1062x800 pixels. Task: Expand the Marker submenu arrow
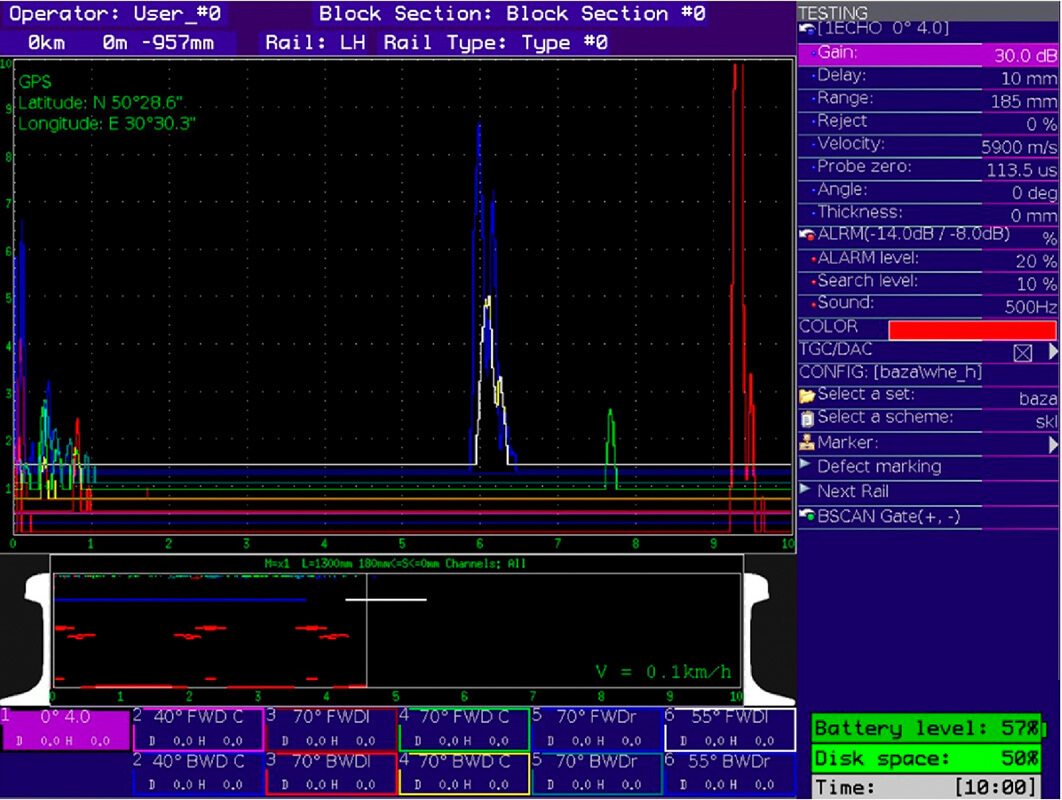point(1053,444)
